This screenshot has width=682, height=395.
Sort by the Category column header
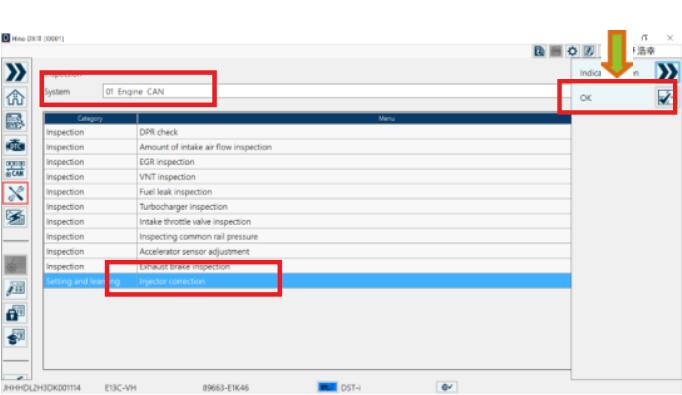(90, 118)
